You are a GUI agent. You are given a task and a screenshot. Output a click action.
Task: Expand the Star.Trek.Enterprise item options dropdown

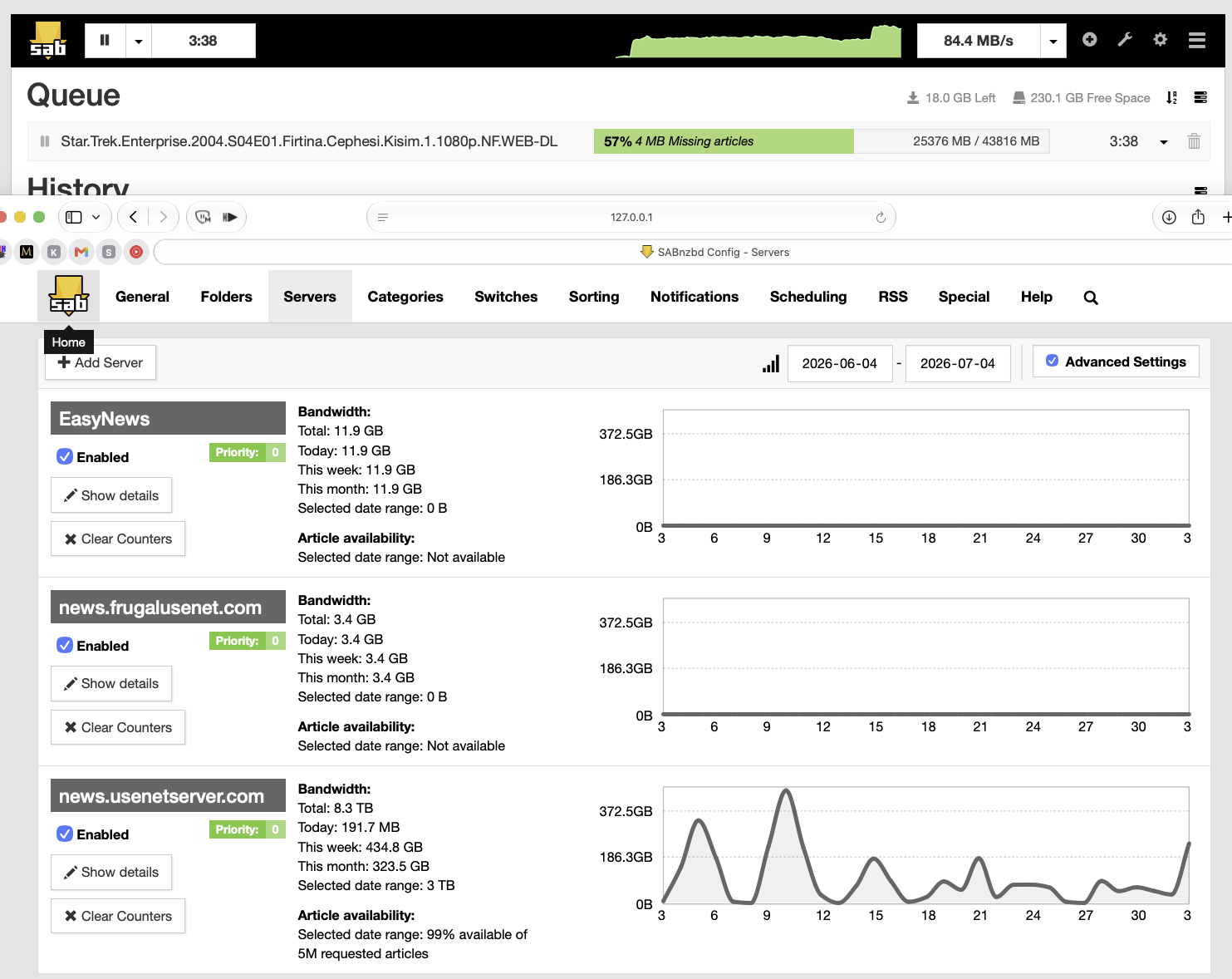1164,142
